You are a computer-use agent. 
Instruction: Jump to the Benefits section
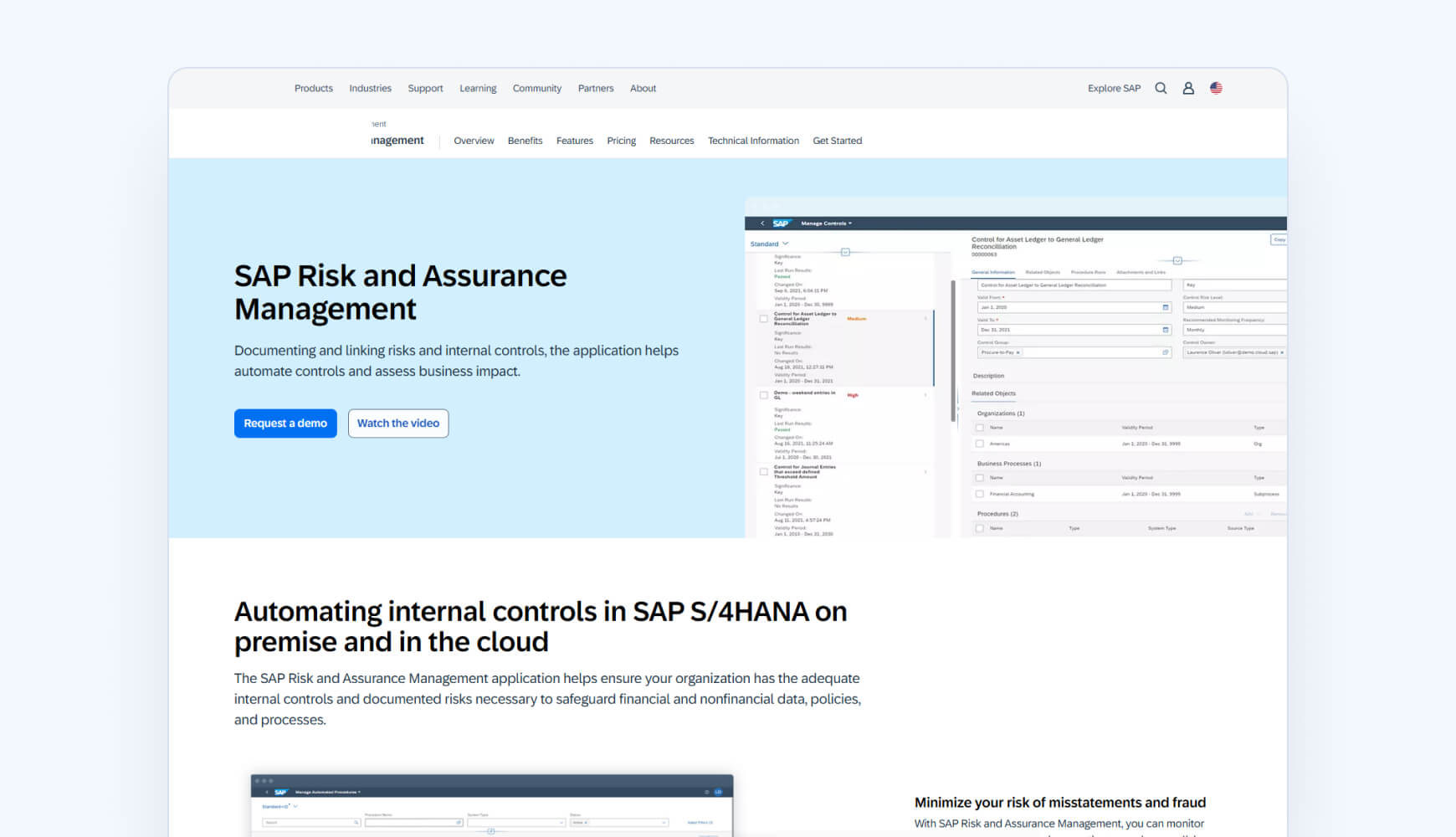click(x=525, y=141)
